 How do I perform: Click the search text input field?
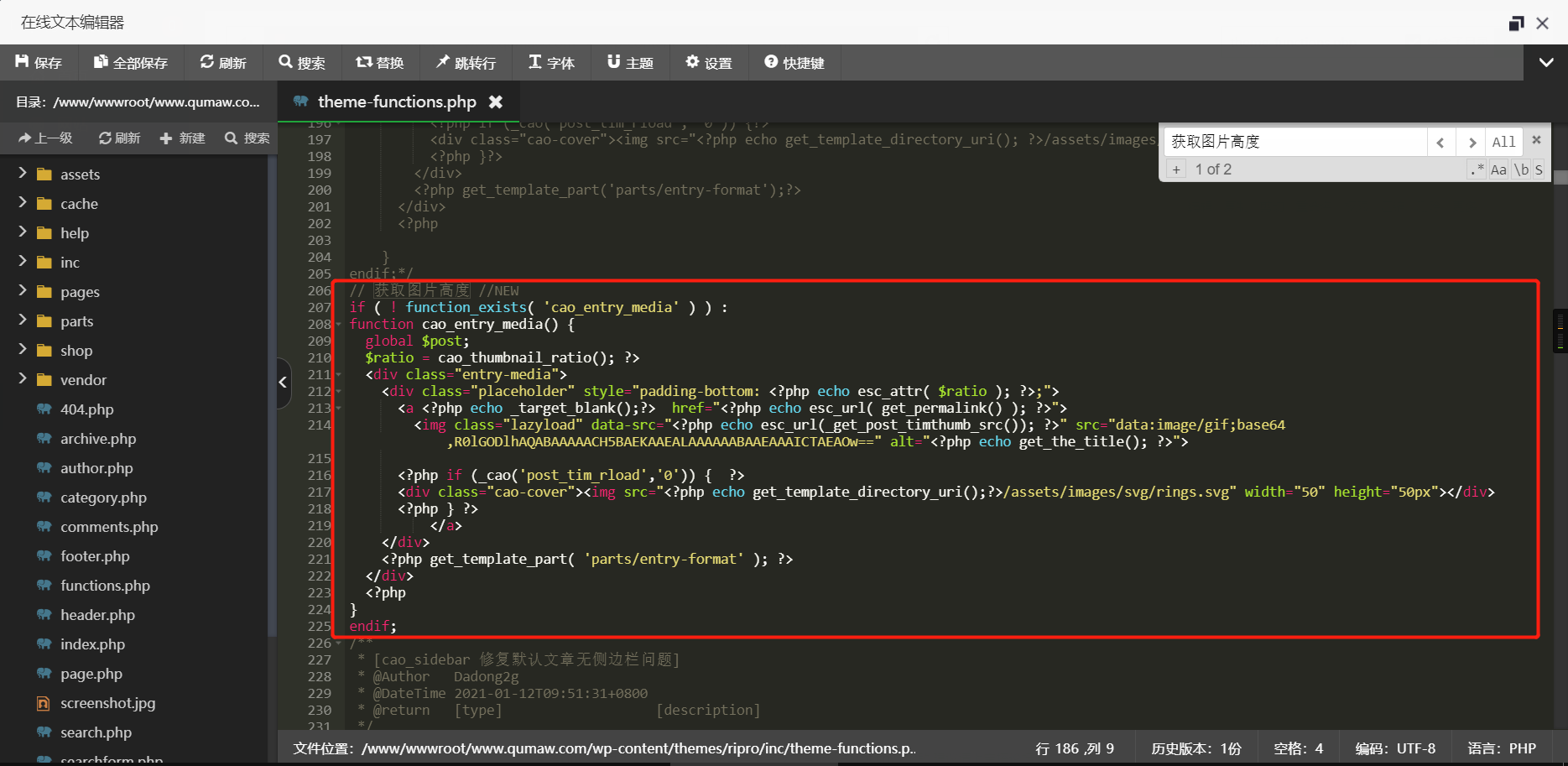(x=1295, y=142)
